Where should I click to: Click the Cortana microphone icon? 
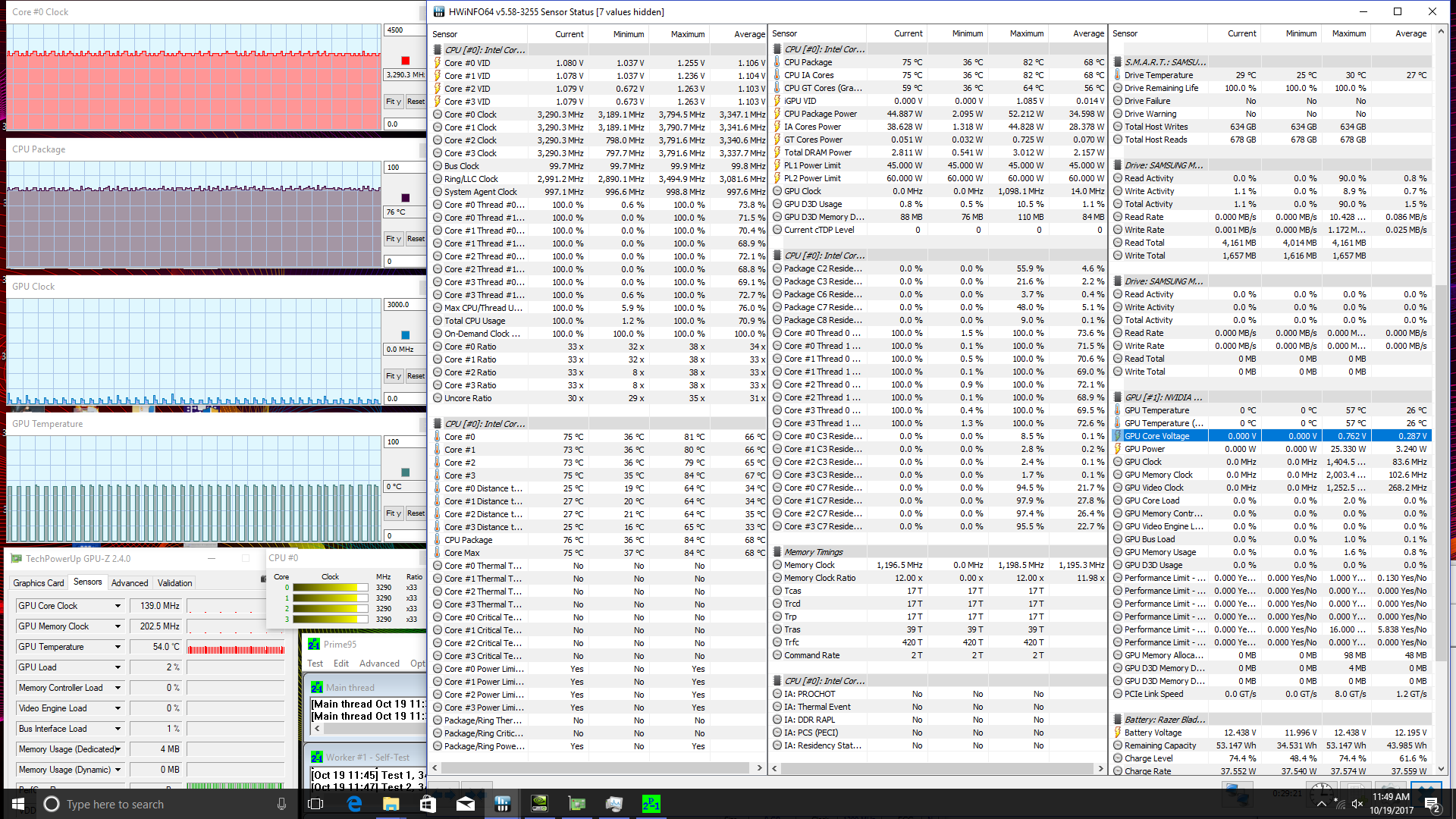281,804
